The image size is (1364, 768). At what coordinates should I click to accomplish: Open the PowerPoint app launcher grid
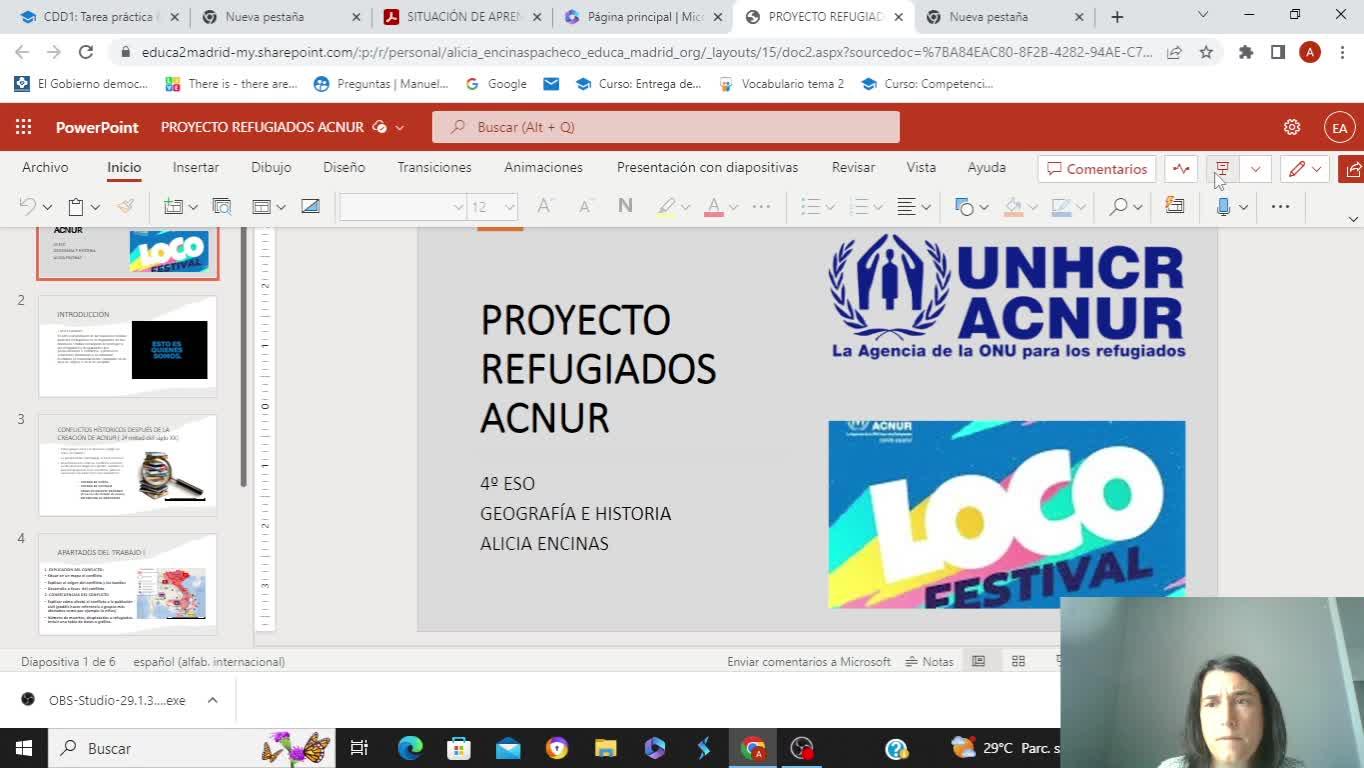coord(23,127)
